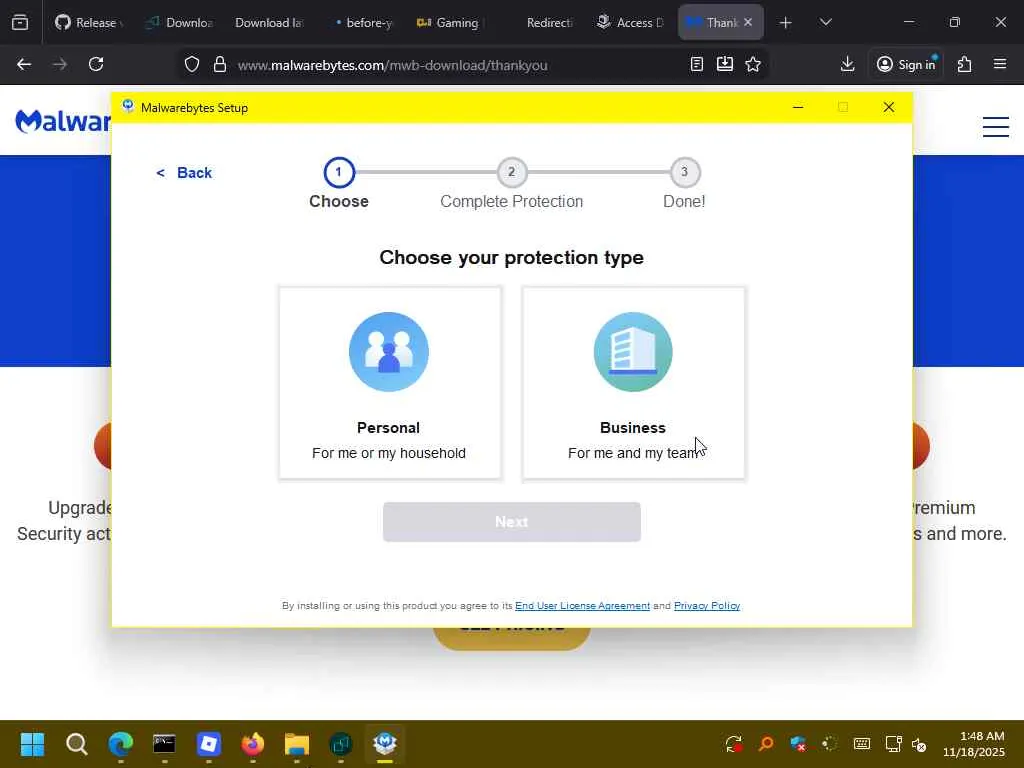This screenshot has width=1024, height=768.
Task: Open the Malwarebytes website hamburger menu
Action: click(996, 127)
